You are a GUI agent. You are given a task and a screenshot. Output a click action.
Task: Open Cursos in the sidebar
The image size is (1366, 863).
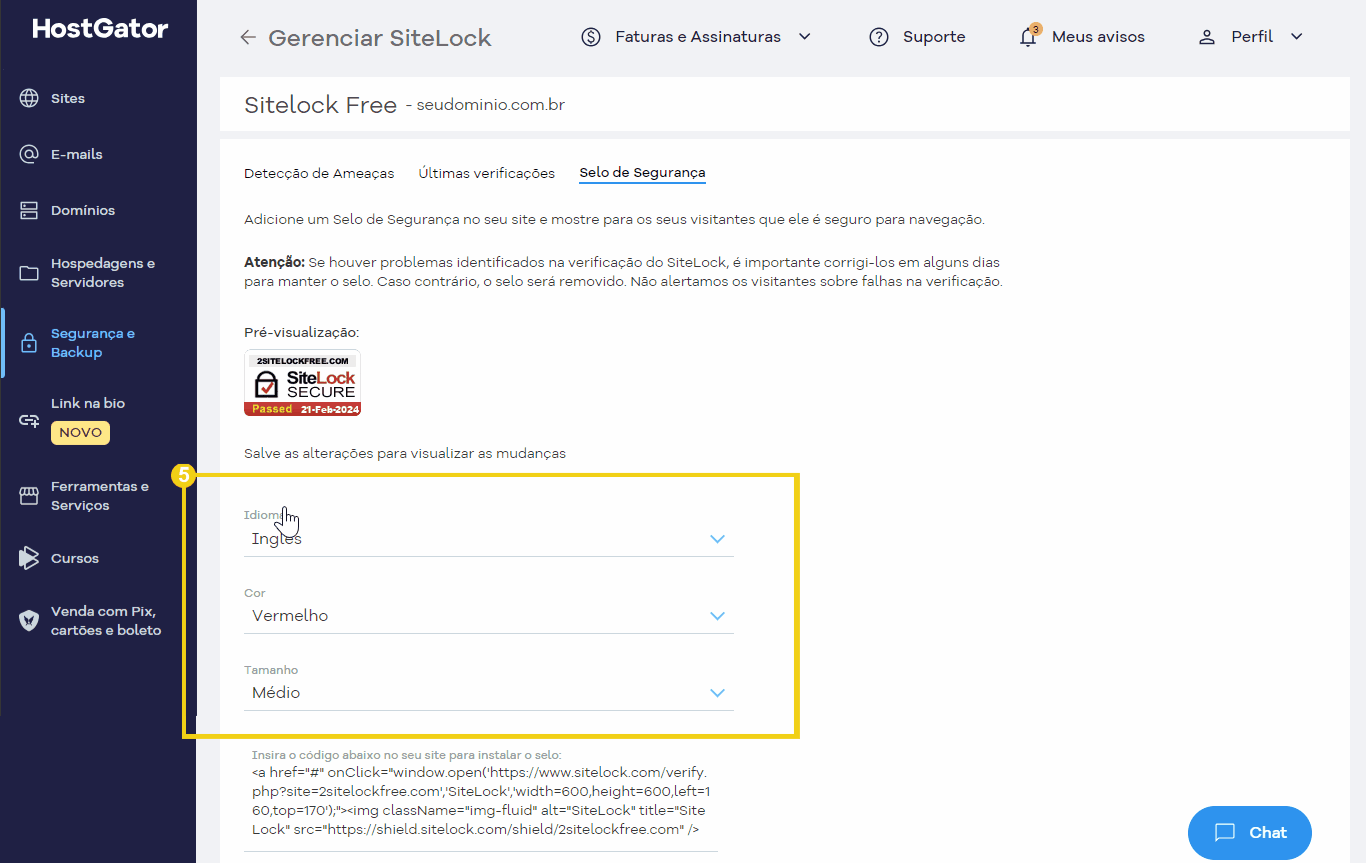click(x=75, y=558)
